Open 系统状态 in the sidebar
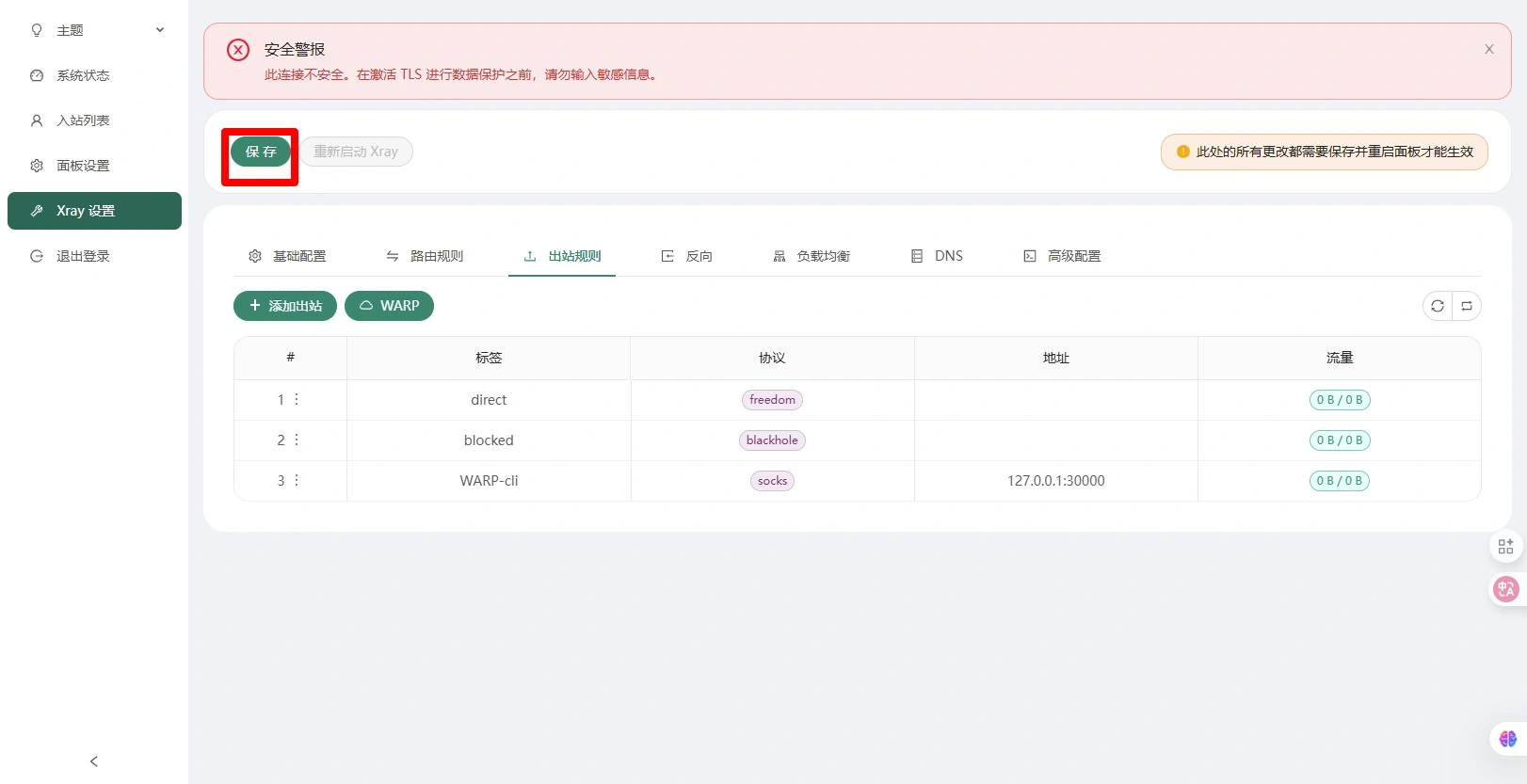The height and width of the screenshot is (784, 1527). pos(83,75)
